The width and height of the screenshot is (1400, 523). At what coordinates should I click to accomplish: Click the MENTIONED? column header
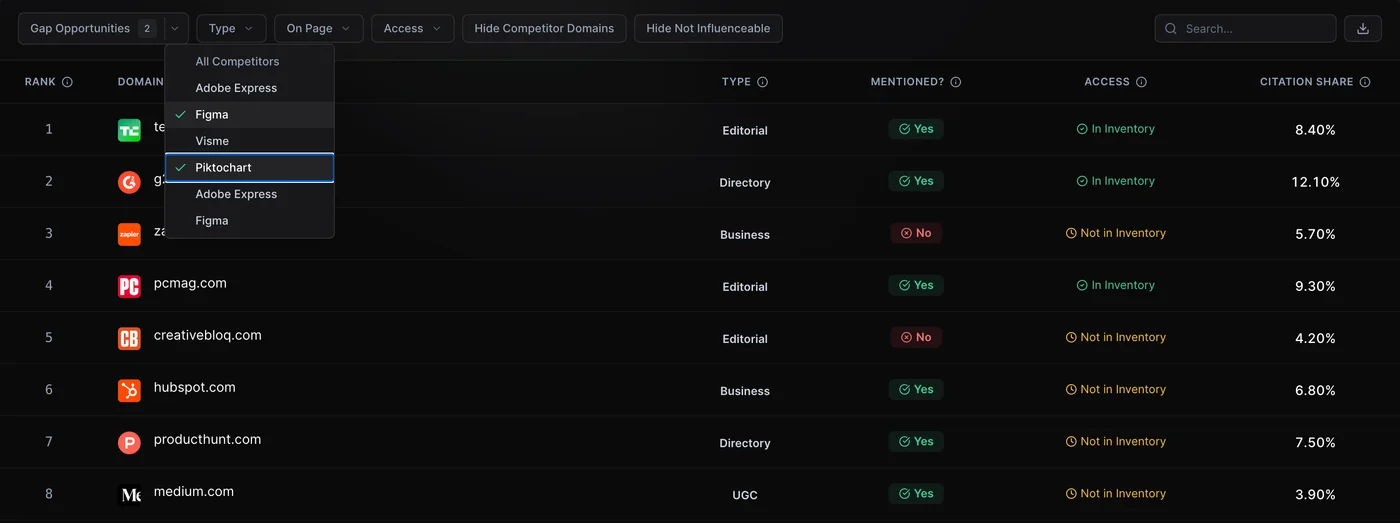click(907, 82)
